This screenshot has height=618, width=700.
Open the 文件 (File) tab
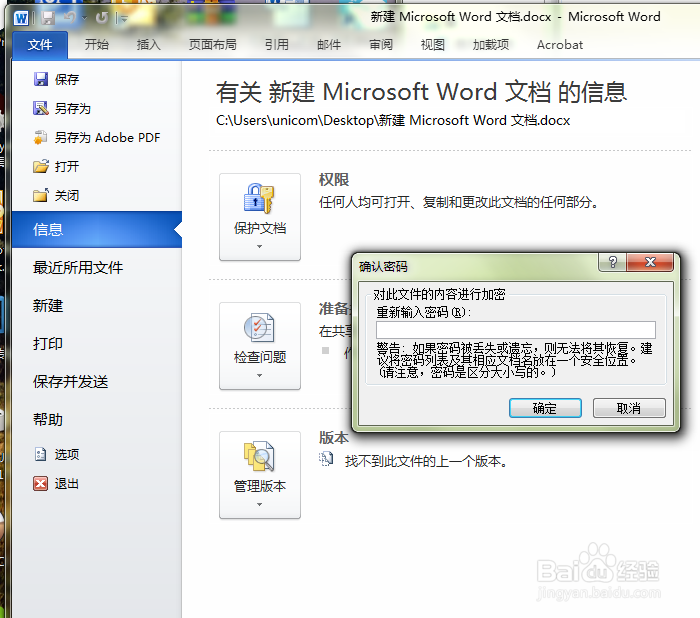(40, 45)
